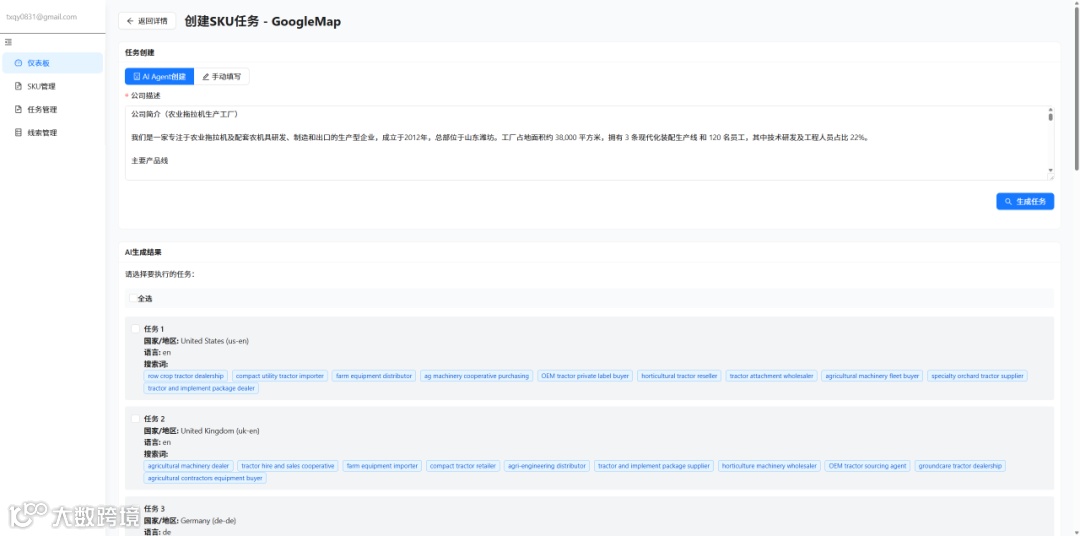
Task: Click tag 'row crop tractor dealership'
Action: click(x=186, y=376)
